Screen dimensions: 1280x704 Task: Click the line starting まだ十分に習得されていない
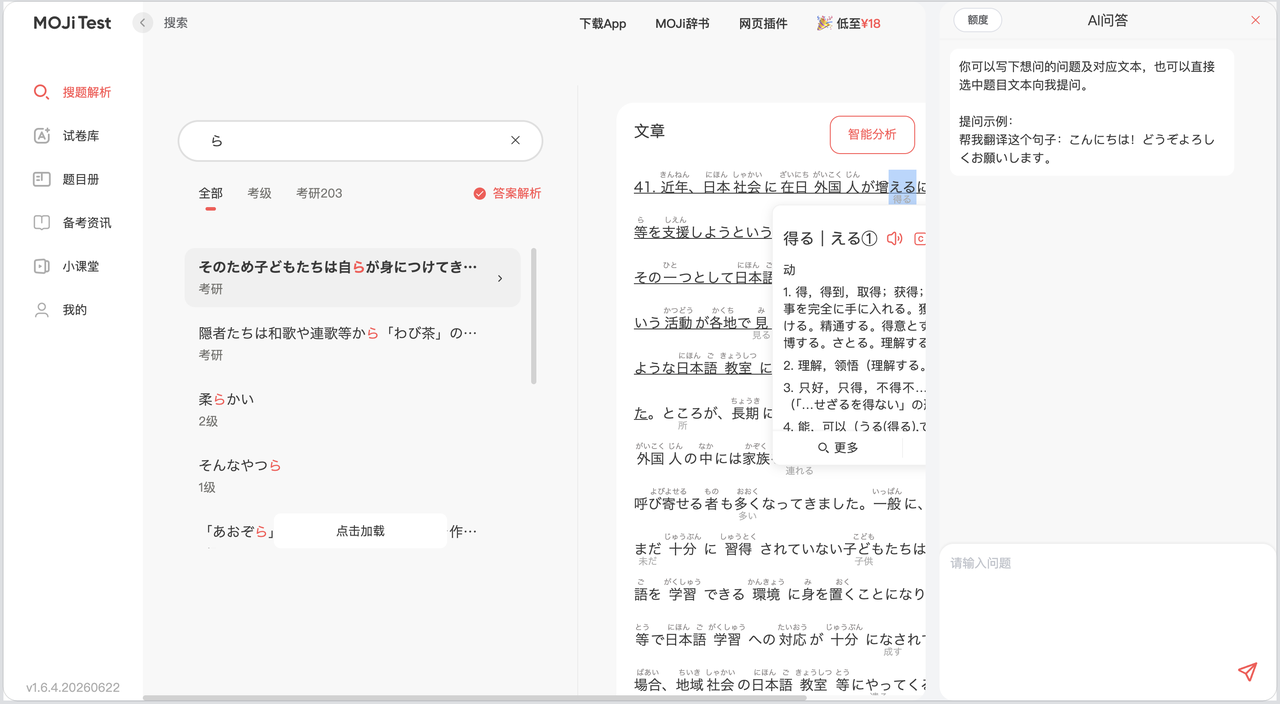[x=780, y=549]
